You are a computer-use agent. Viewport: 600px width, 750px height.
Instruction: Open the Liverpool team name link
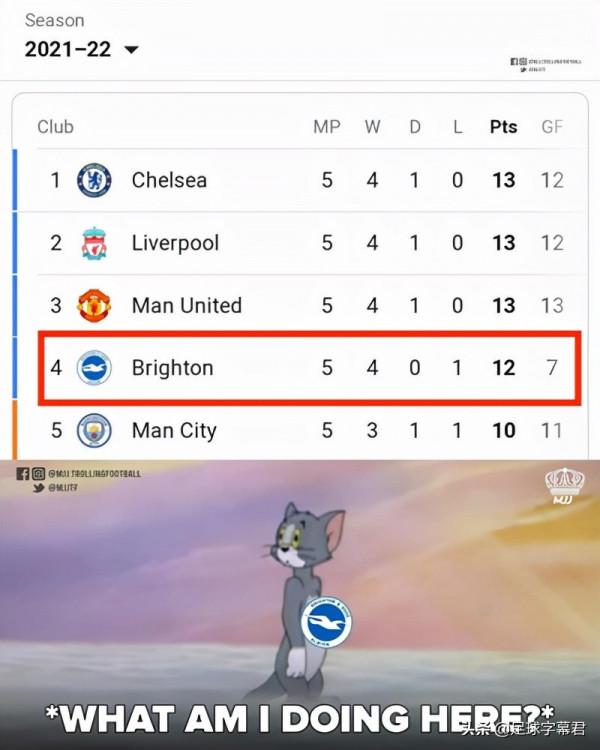pyautogui.click(x=175, y=243)
